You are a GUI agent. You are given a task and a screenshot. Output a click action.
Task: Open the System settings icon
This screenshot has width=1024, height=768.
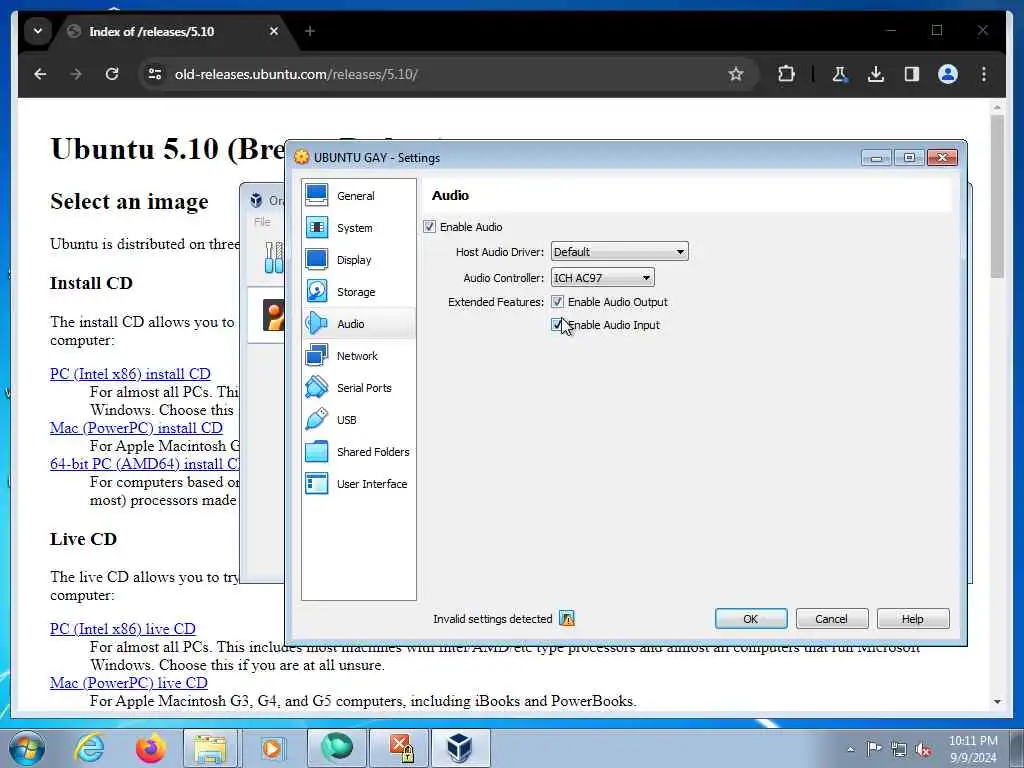(317, 227)
